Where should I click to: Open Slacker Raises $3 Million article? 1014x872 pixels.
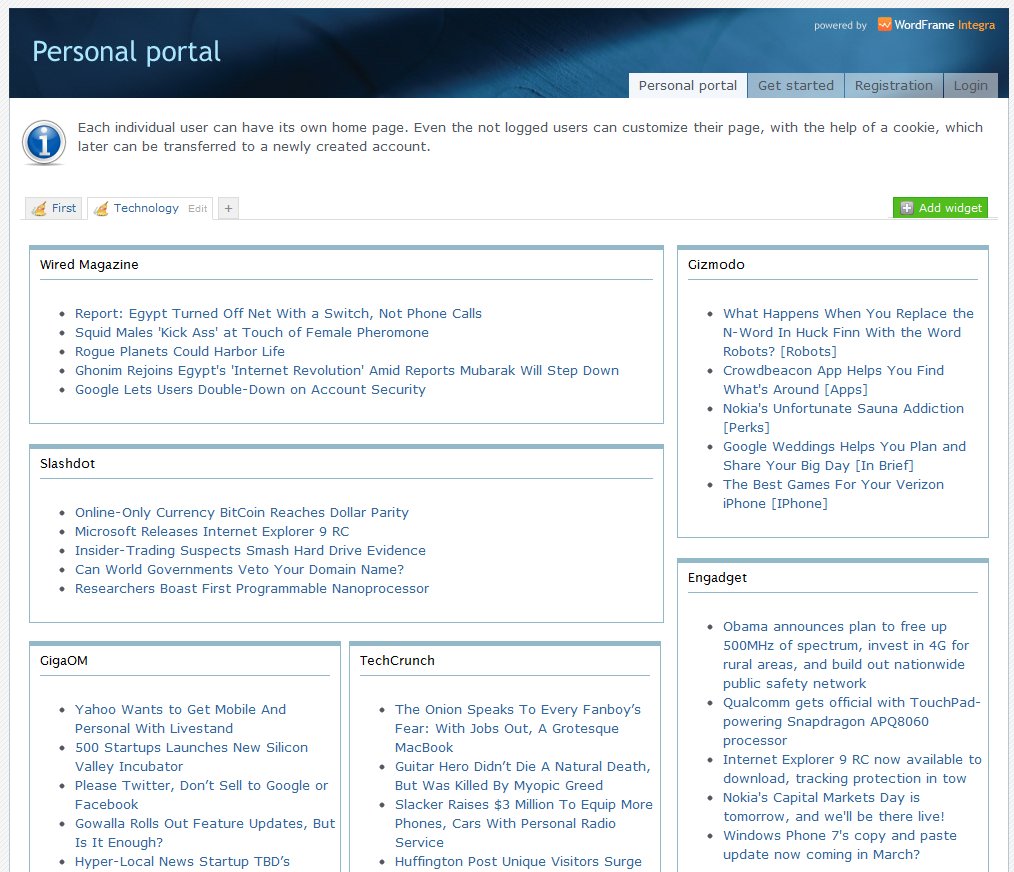524,823
